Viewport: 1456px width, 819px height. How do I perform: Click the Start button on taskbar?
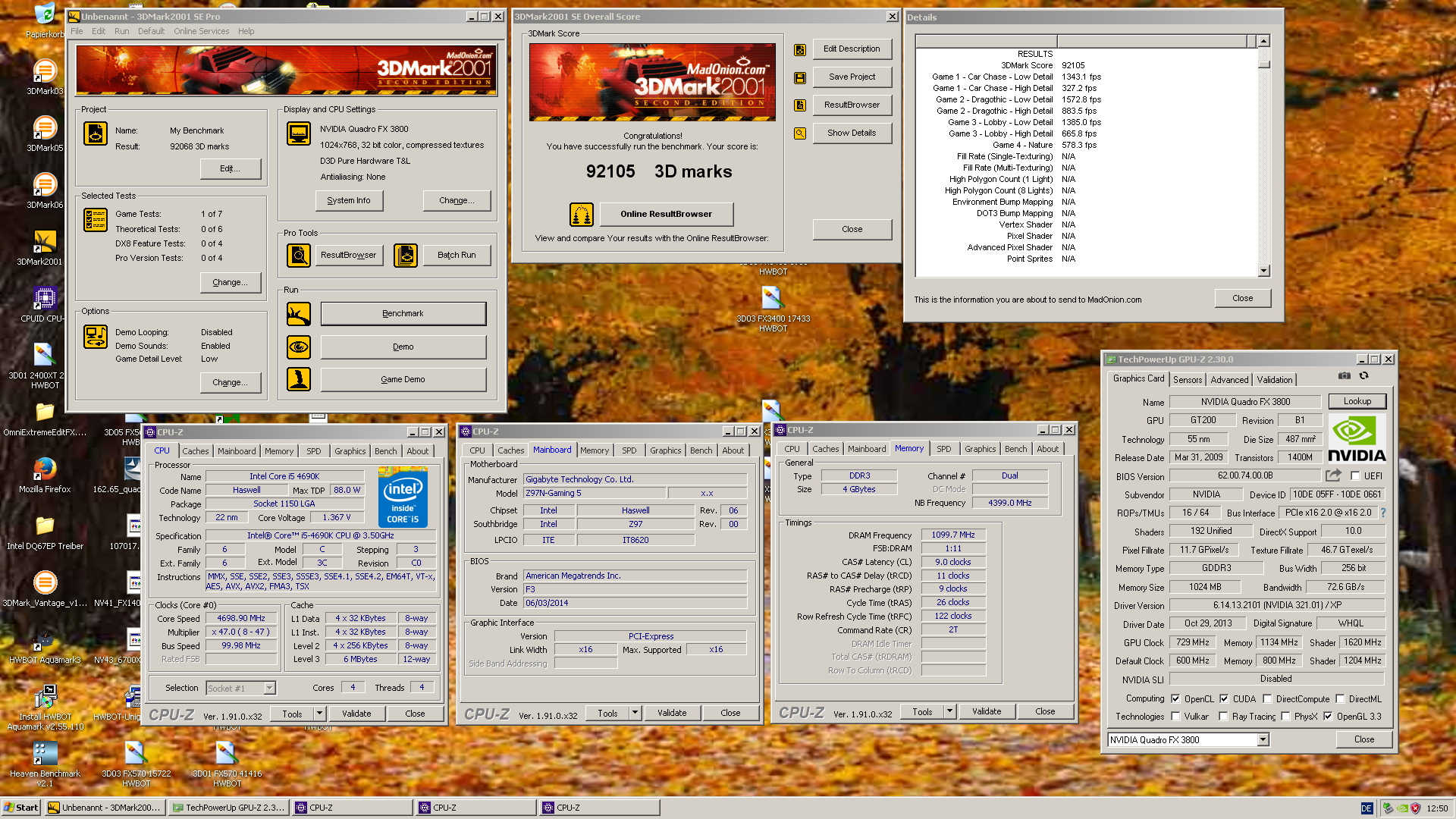(21, 808)
